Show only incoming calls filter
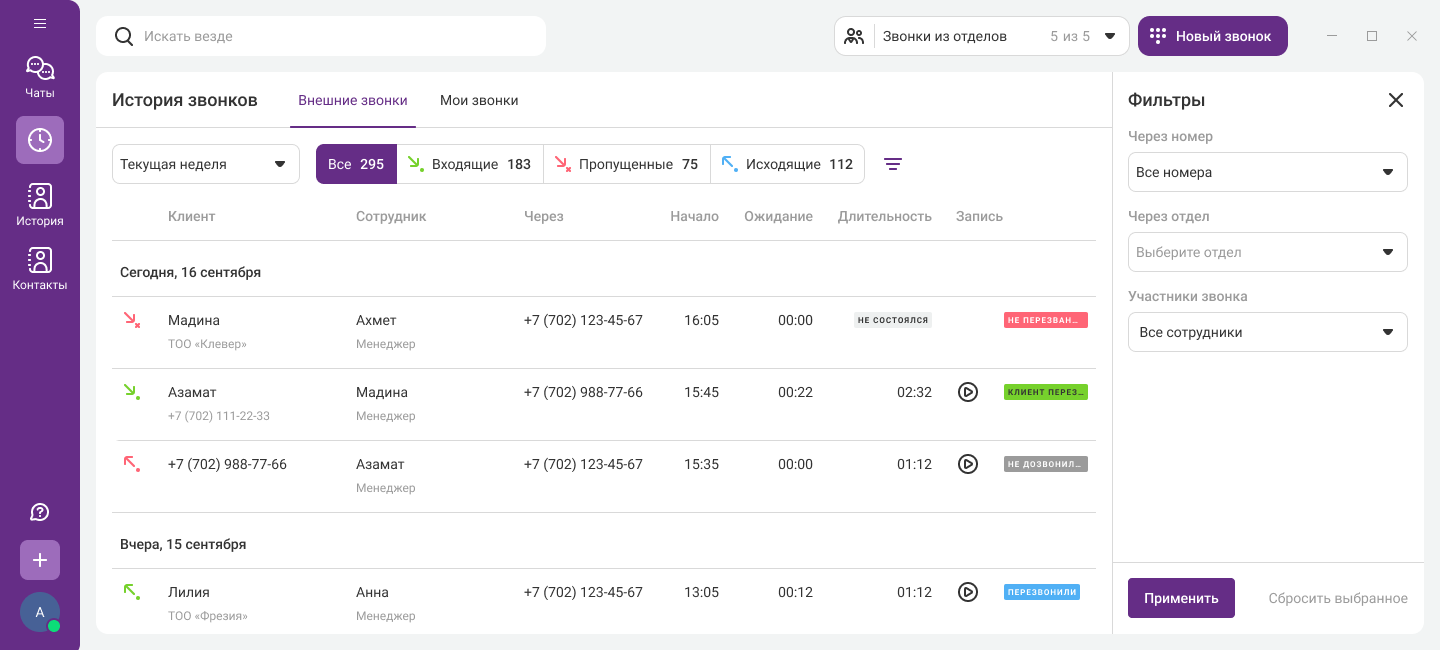This screenshot has width=1440, height=650. click(x=470, y=164)
